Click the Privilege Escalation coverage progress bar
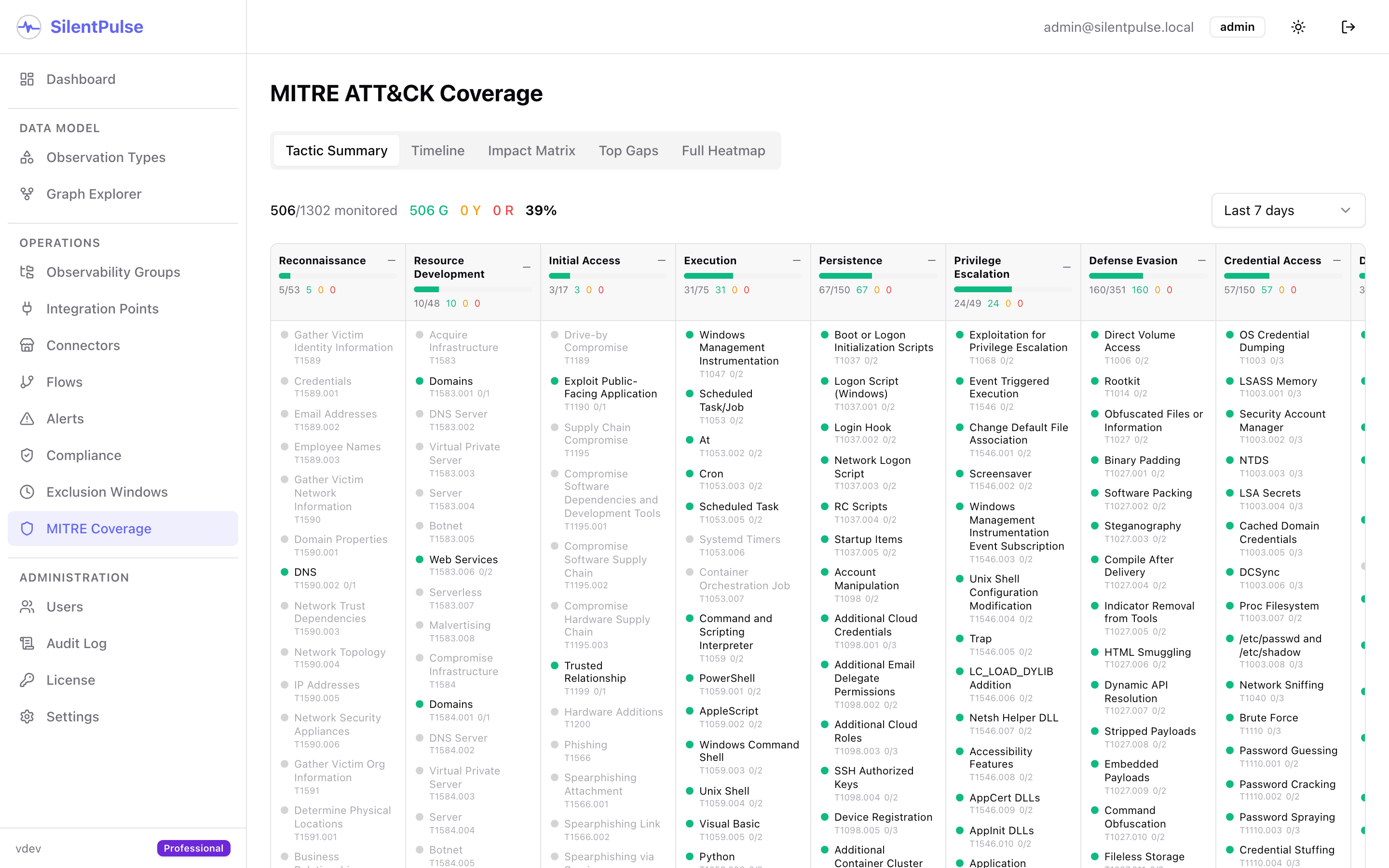 point(1012,289)
